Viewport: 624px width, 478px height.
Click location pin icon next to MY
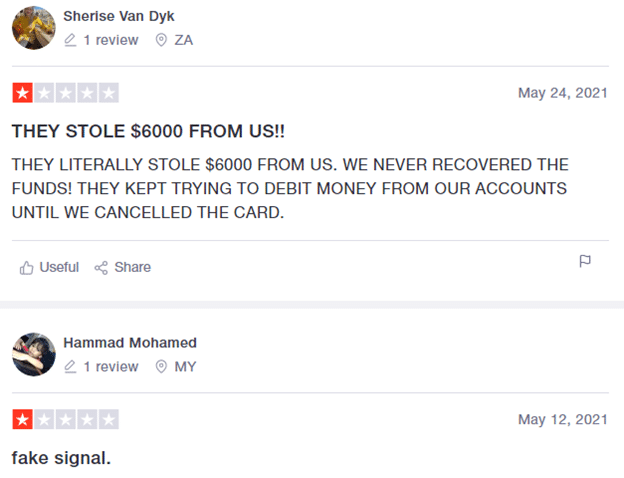click(x=161, y=367)
